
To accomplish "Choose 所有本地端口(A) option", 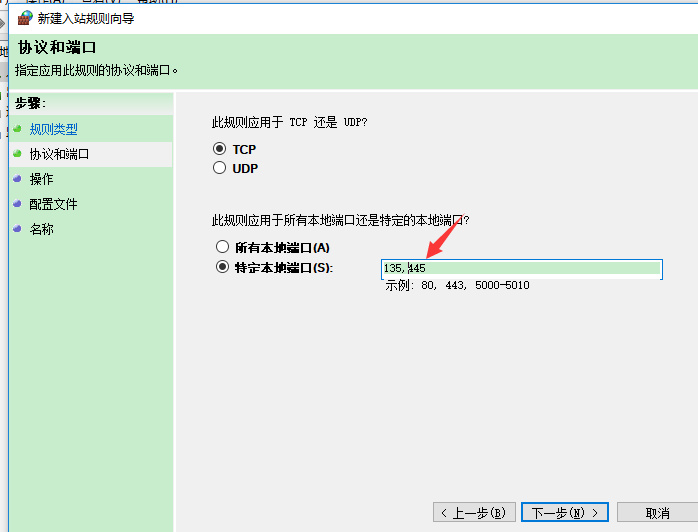I will (x=222, y=247).
